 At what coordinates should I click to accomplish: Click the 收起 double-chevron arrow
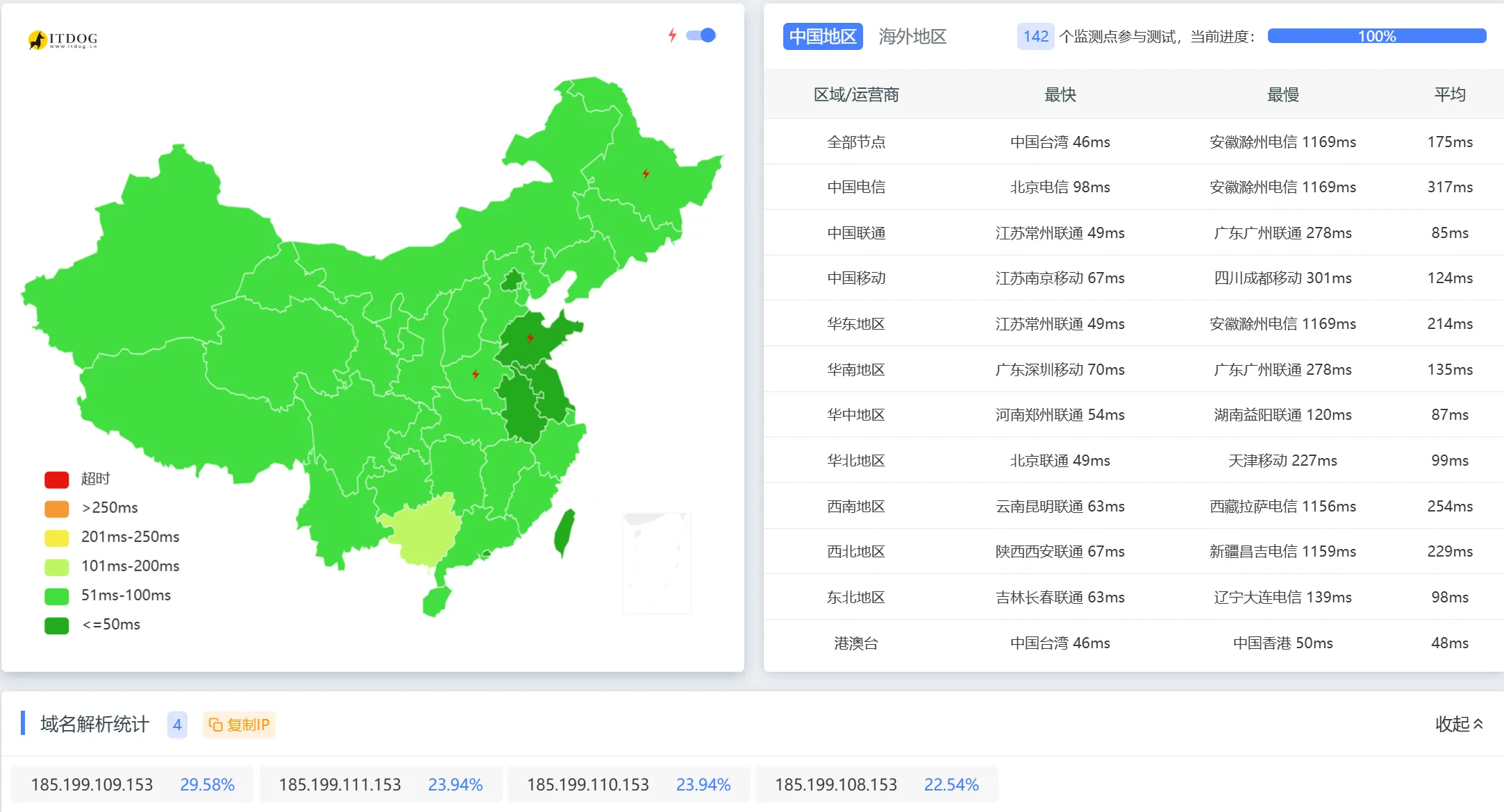(1478, 724)
